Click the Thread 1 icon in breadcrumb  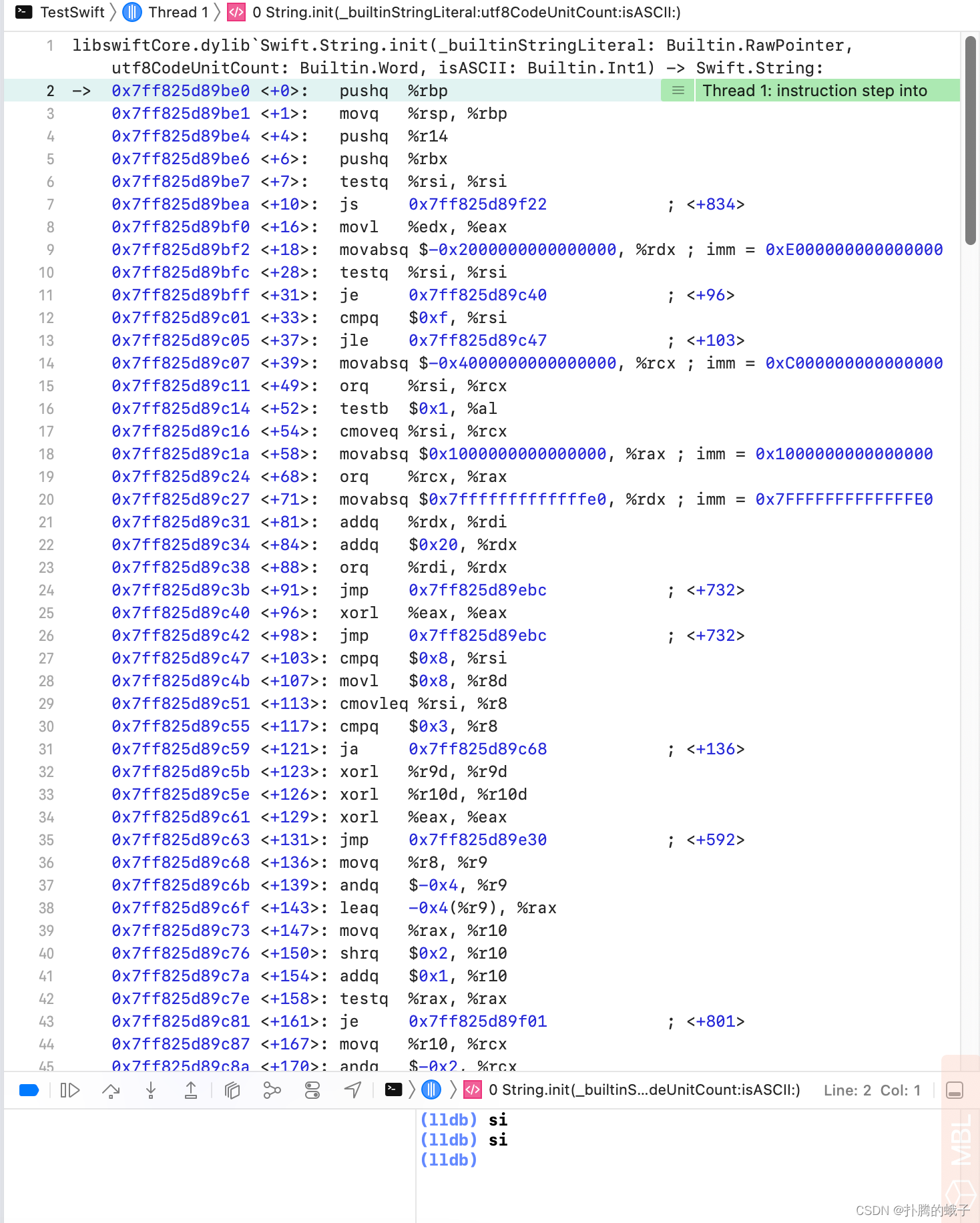coord(132,12)
